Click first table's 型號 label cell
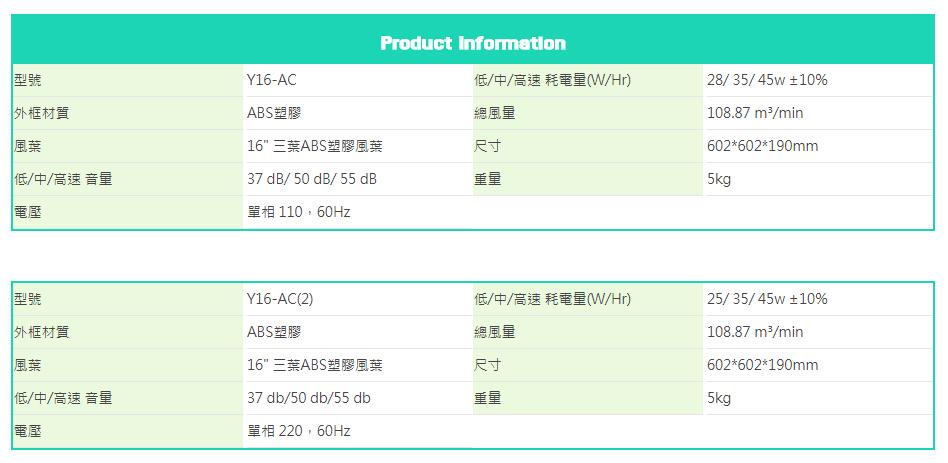Screen dimensions: 948x463 [x=128, y=80]
